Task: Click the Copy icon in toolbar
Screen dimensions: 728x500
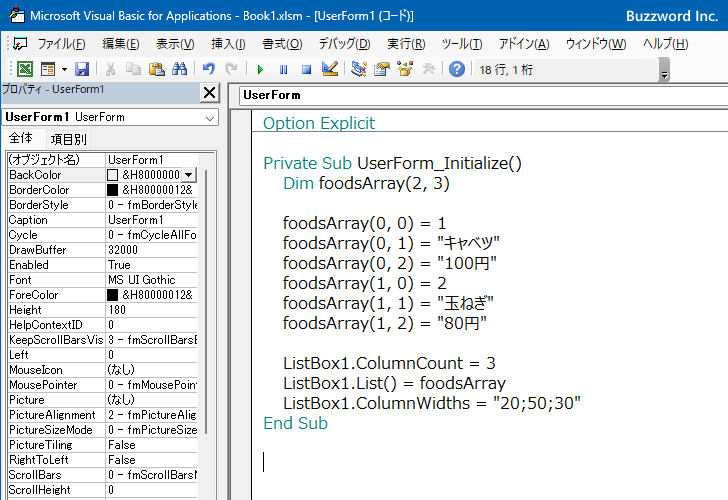Action: (x=133, y=70)
